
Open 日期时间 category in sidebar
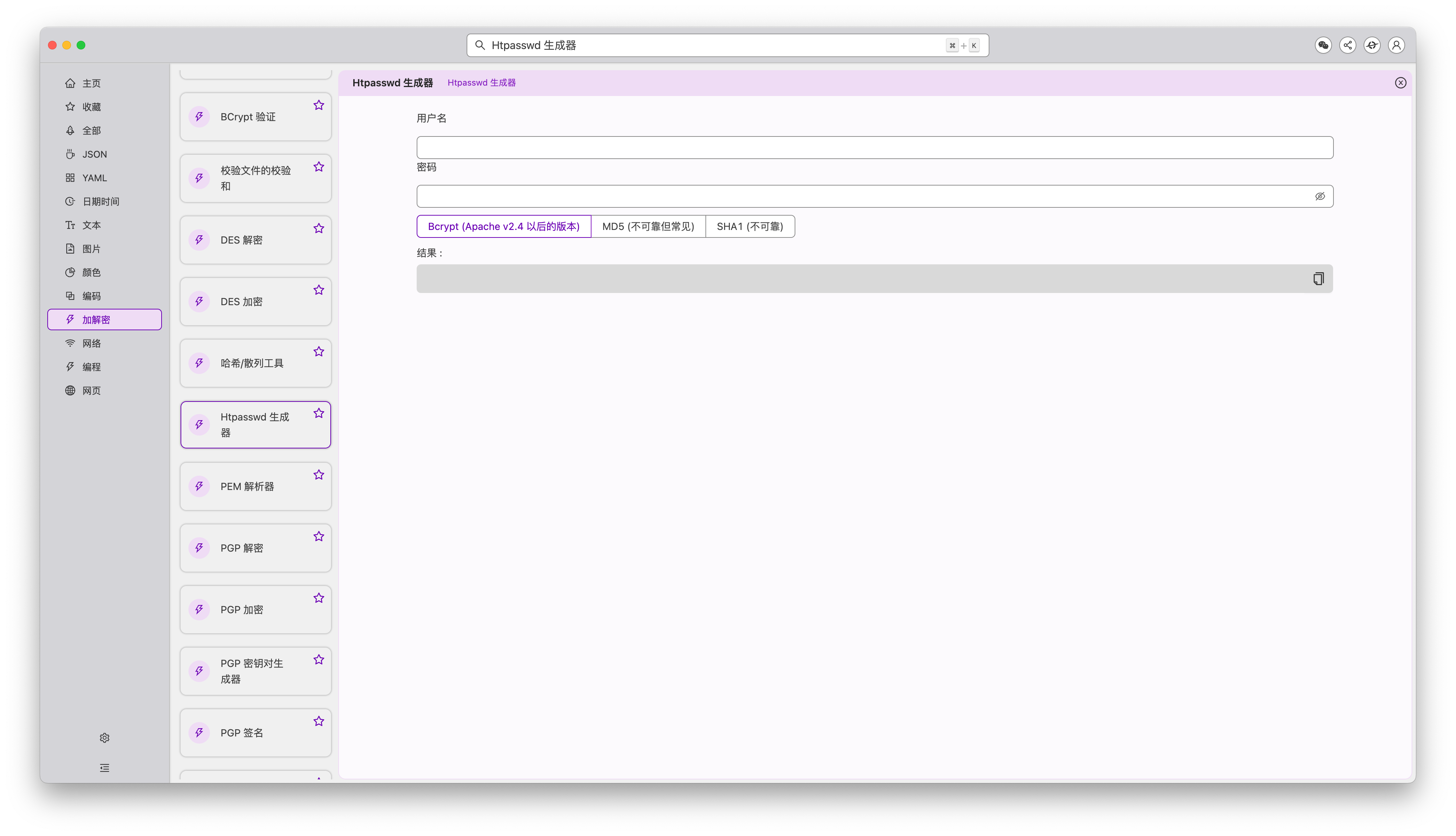pos(105,202)
